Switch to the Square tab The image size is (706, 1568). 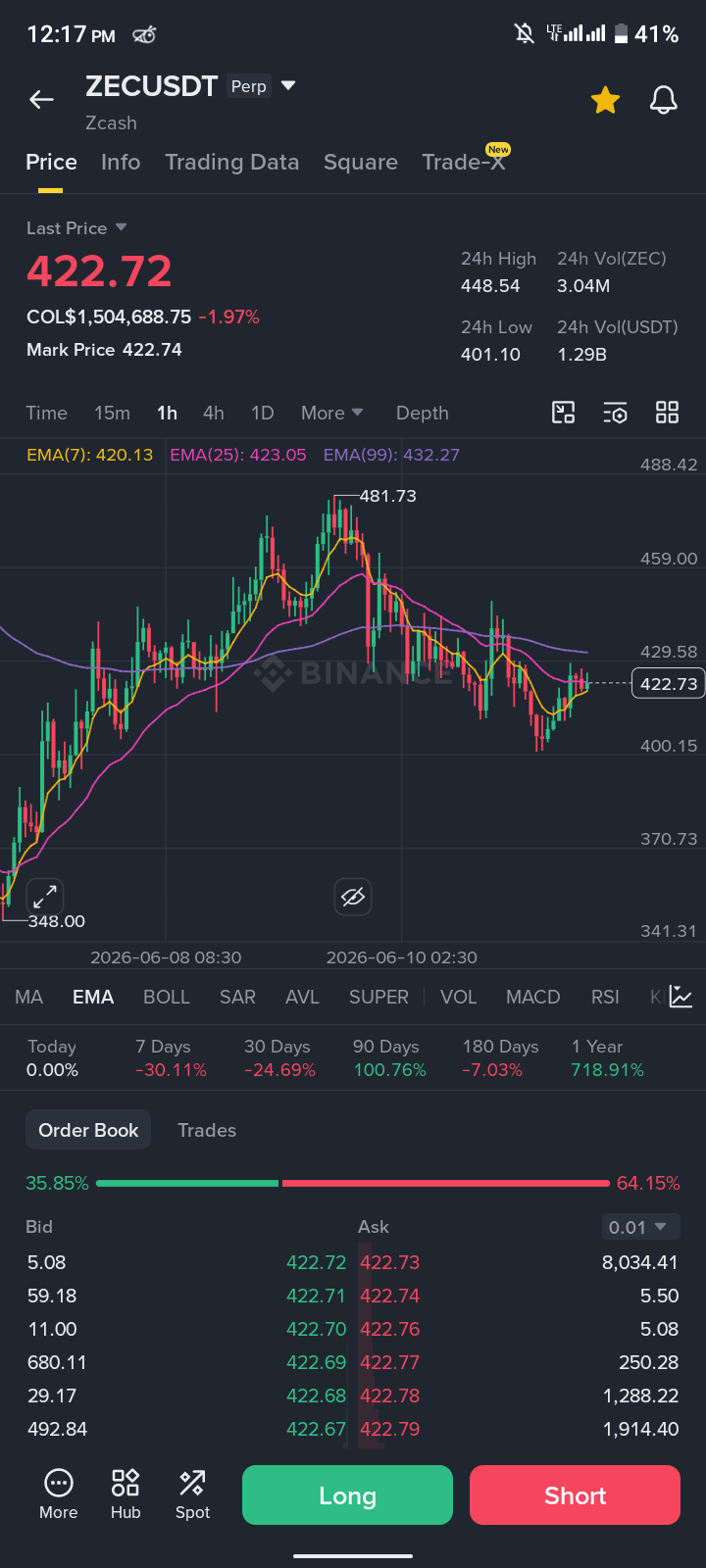pos(361,163)
